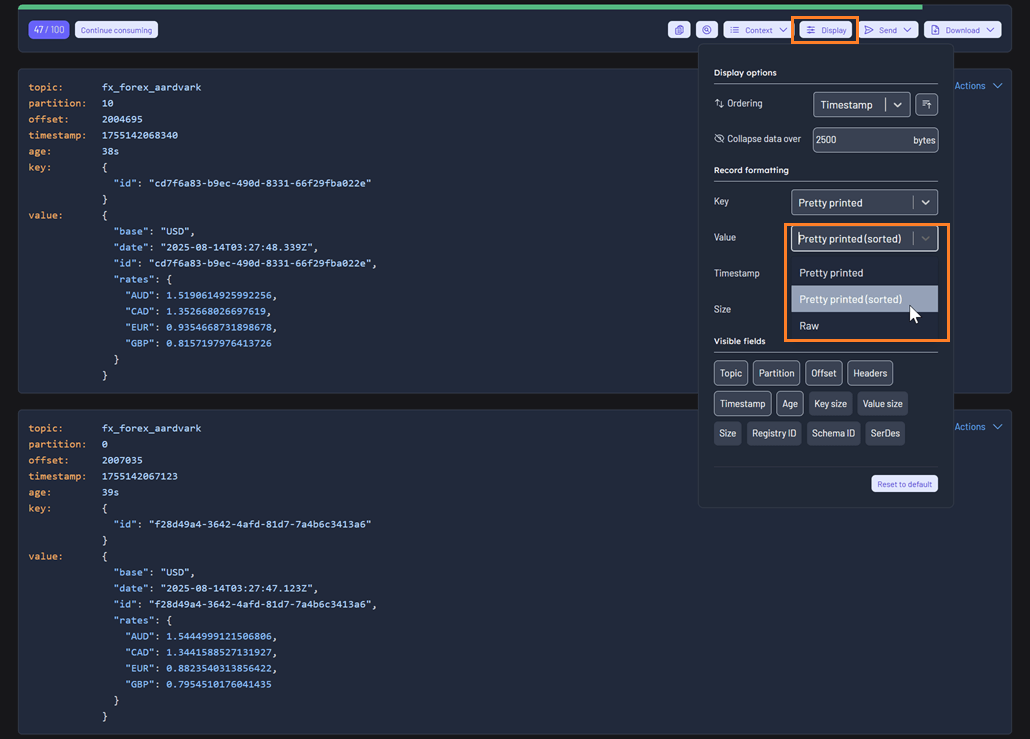The image size is (1030, 739).
Task: Open the Send dropdown menu
Action: click(x=889, y=30)
